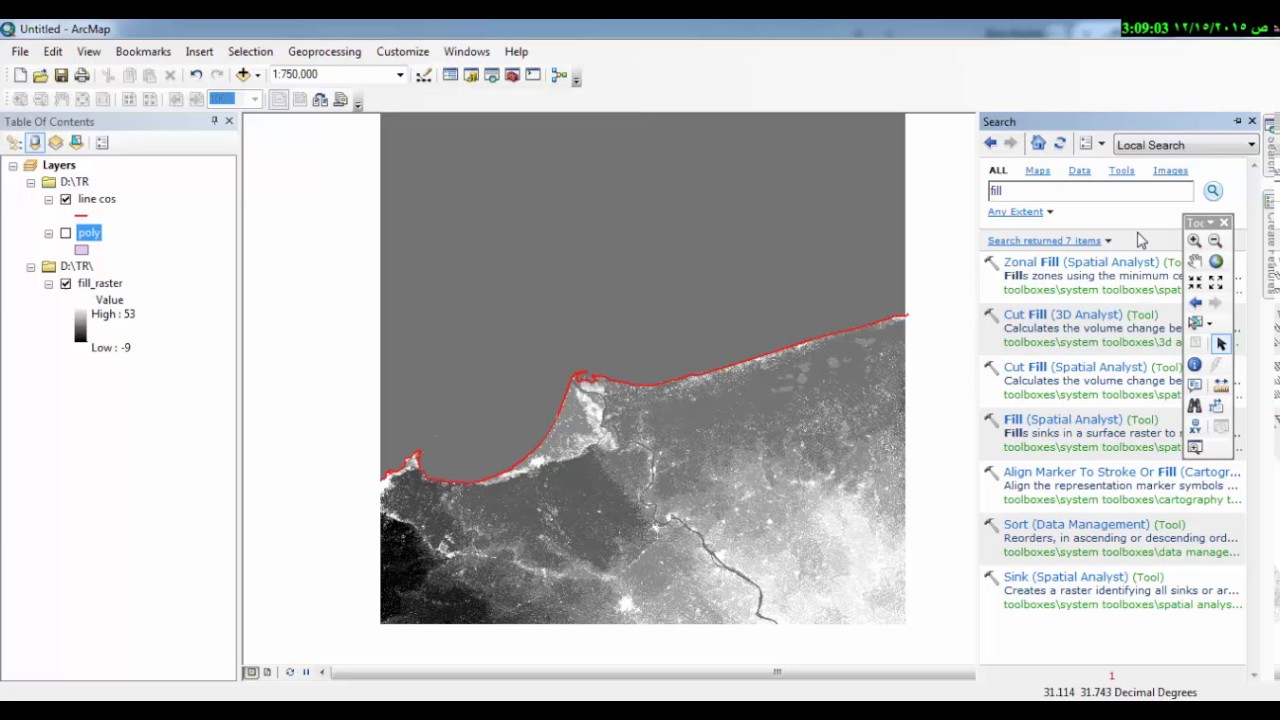Open the map scale dropdown
This screenshot has height=720, width=1280.
(x=400, y=75)
